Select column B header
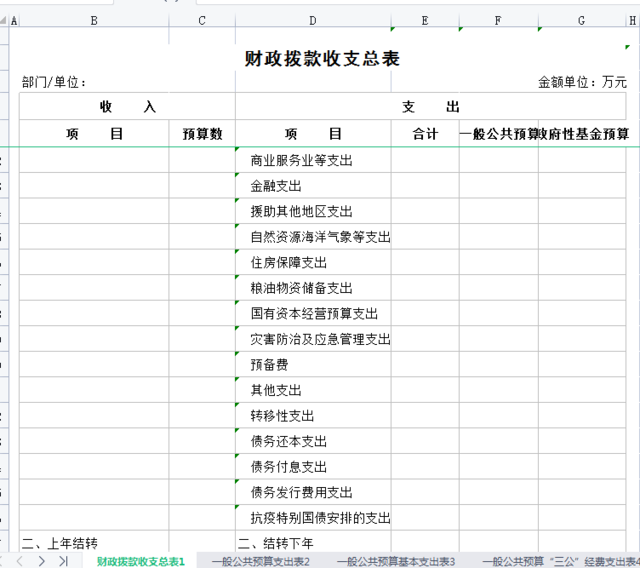This screenshot has height=568, width=640. pos(94,20)
